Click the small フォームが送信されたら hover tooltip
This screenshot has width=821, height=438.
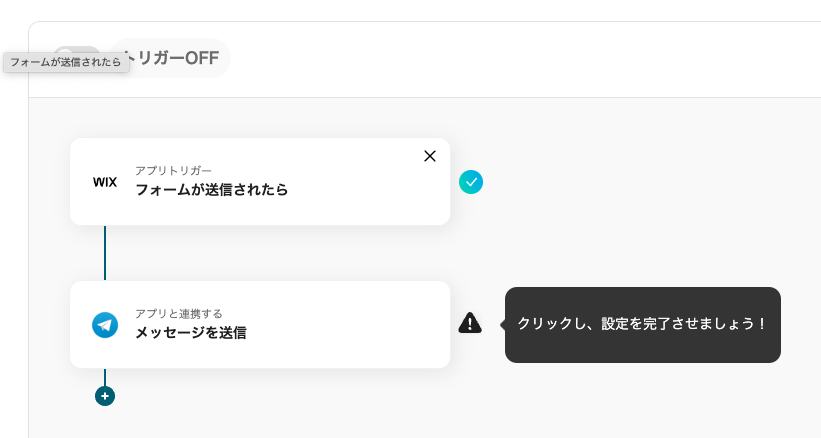tap(66, 62)
